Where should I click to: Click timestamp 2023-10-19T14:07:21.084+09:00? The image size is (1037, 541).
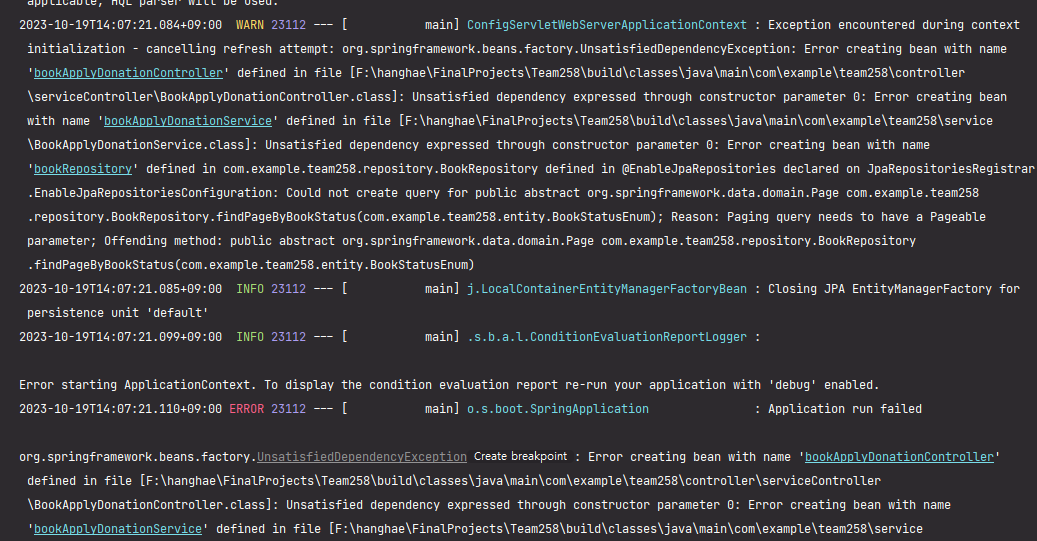120,25
